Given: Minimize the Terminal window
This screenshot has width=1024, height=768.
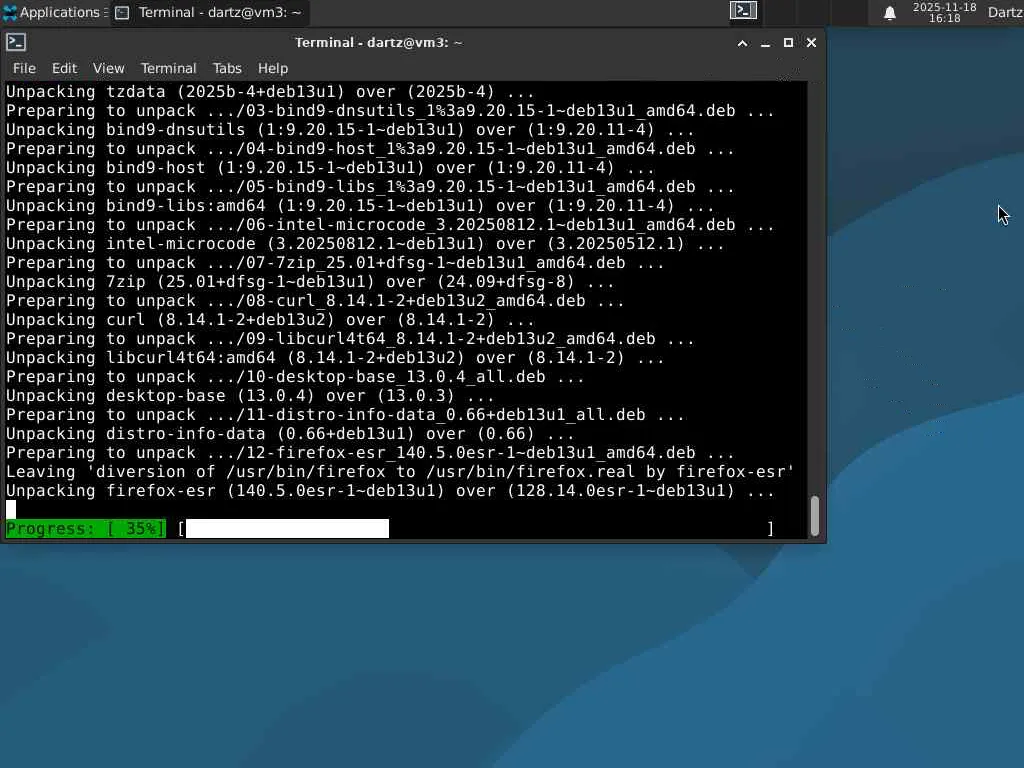Looking at the screenshot, I should click(765, 43).
